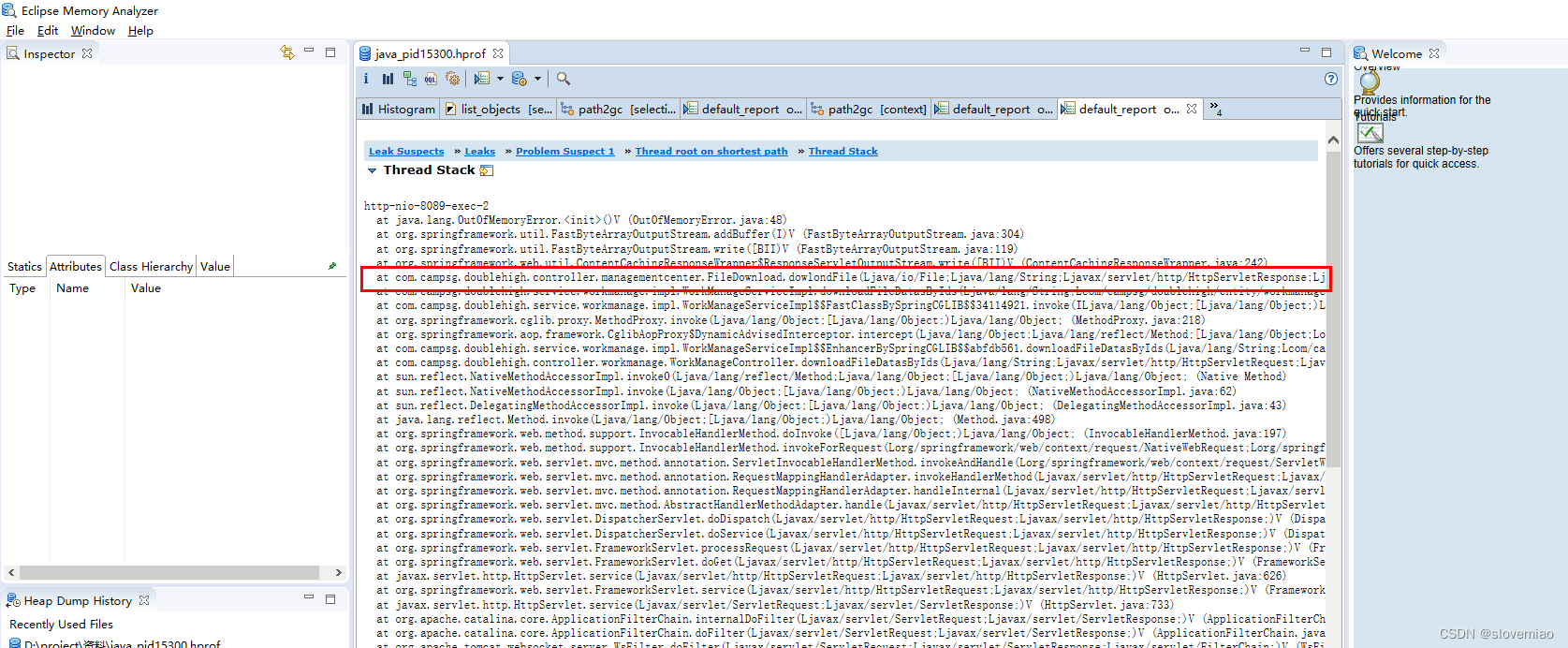1568x648 pixels.
Task: Minimize the Inspector panel
Action: coord(309,51)
